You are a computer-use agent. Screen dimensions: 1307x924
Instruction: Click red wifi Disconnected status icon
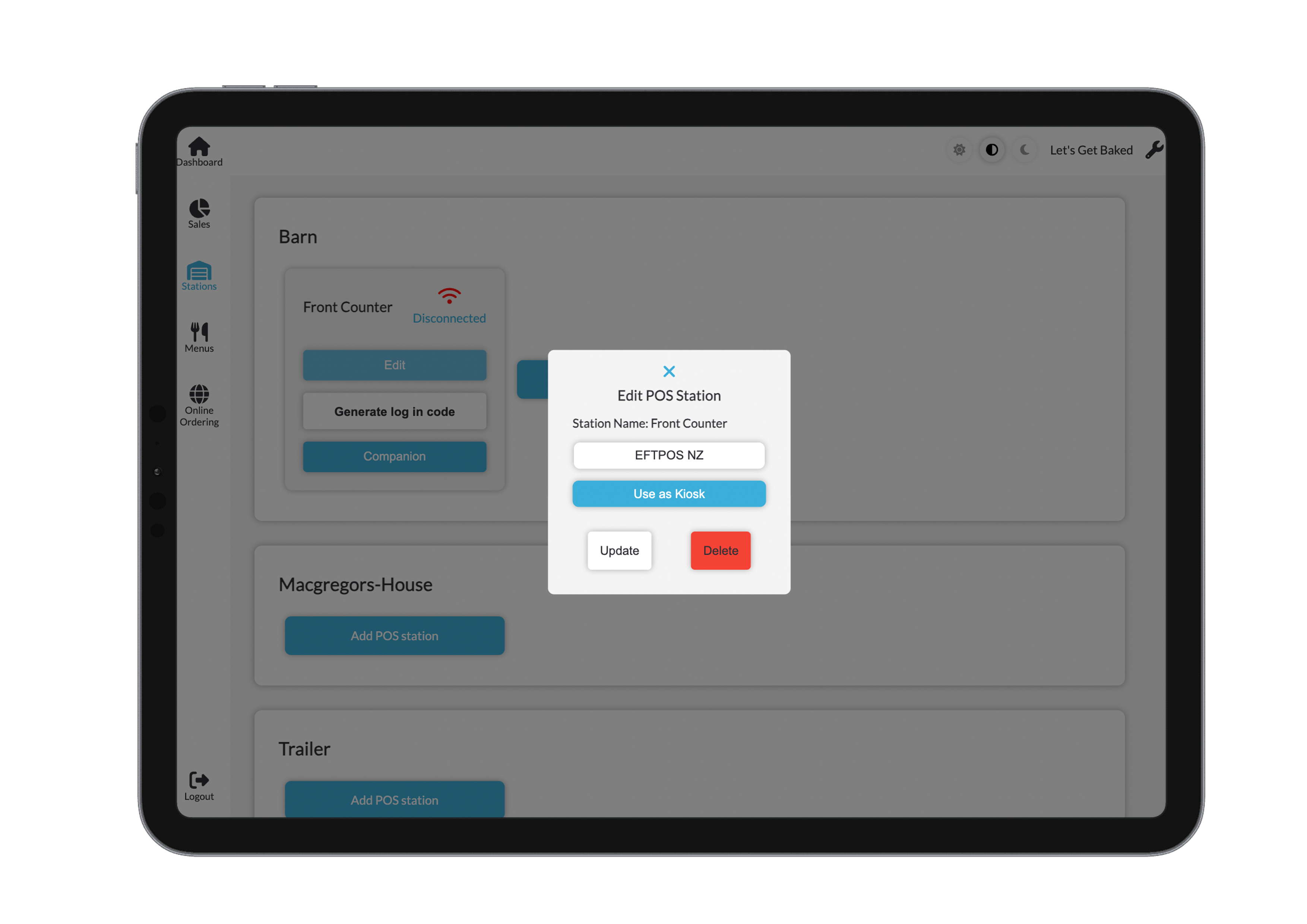tap(449, 296)
